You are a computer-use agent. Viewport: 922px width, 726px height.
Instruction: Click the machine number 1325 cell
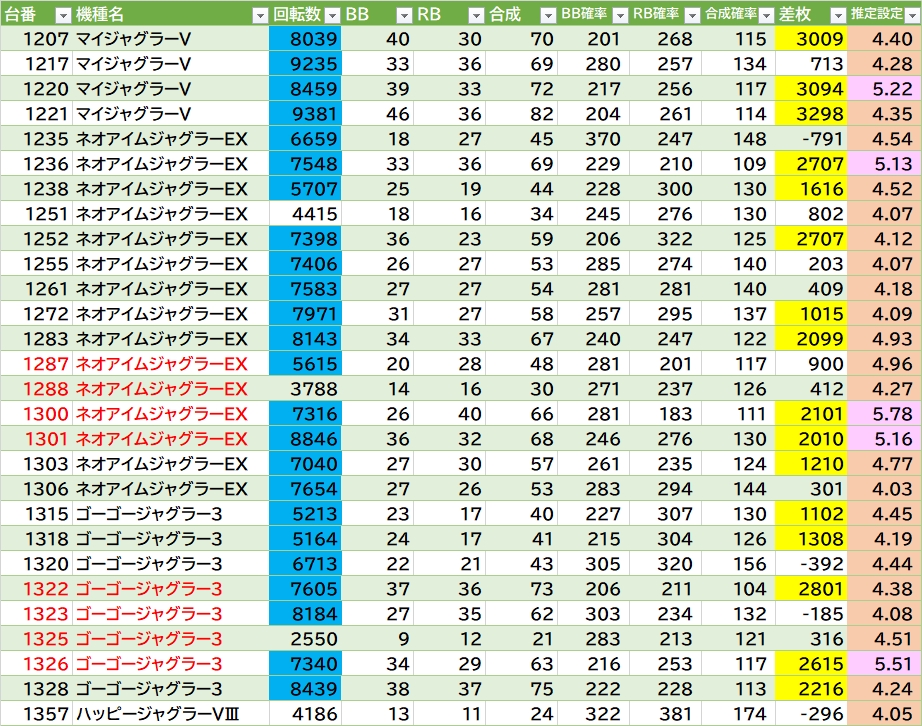click(36, 639)
